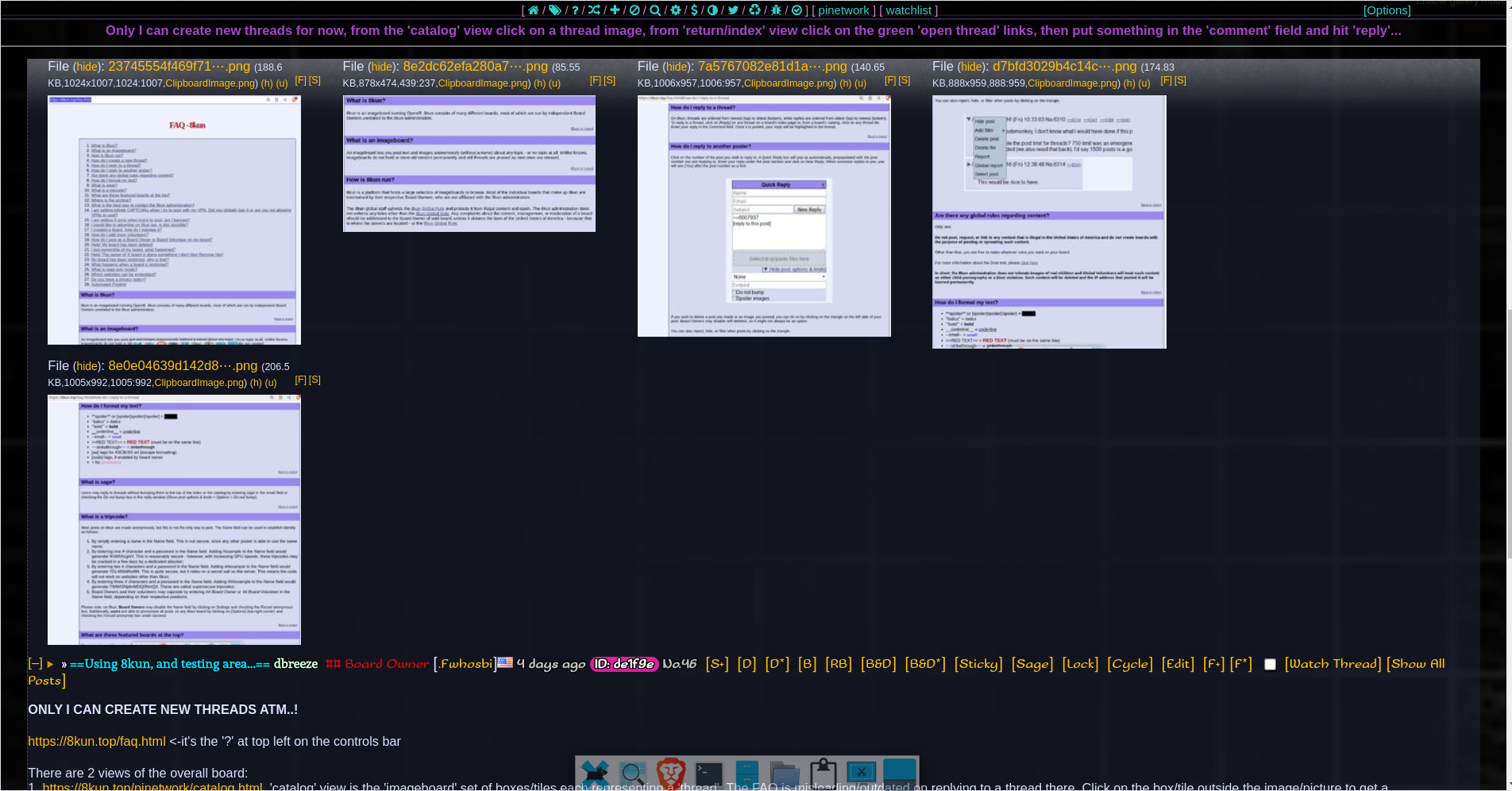Click [Cycle] moderation action
This screenshot has width=1512, height=791.
coord(1130,664)
